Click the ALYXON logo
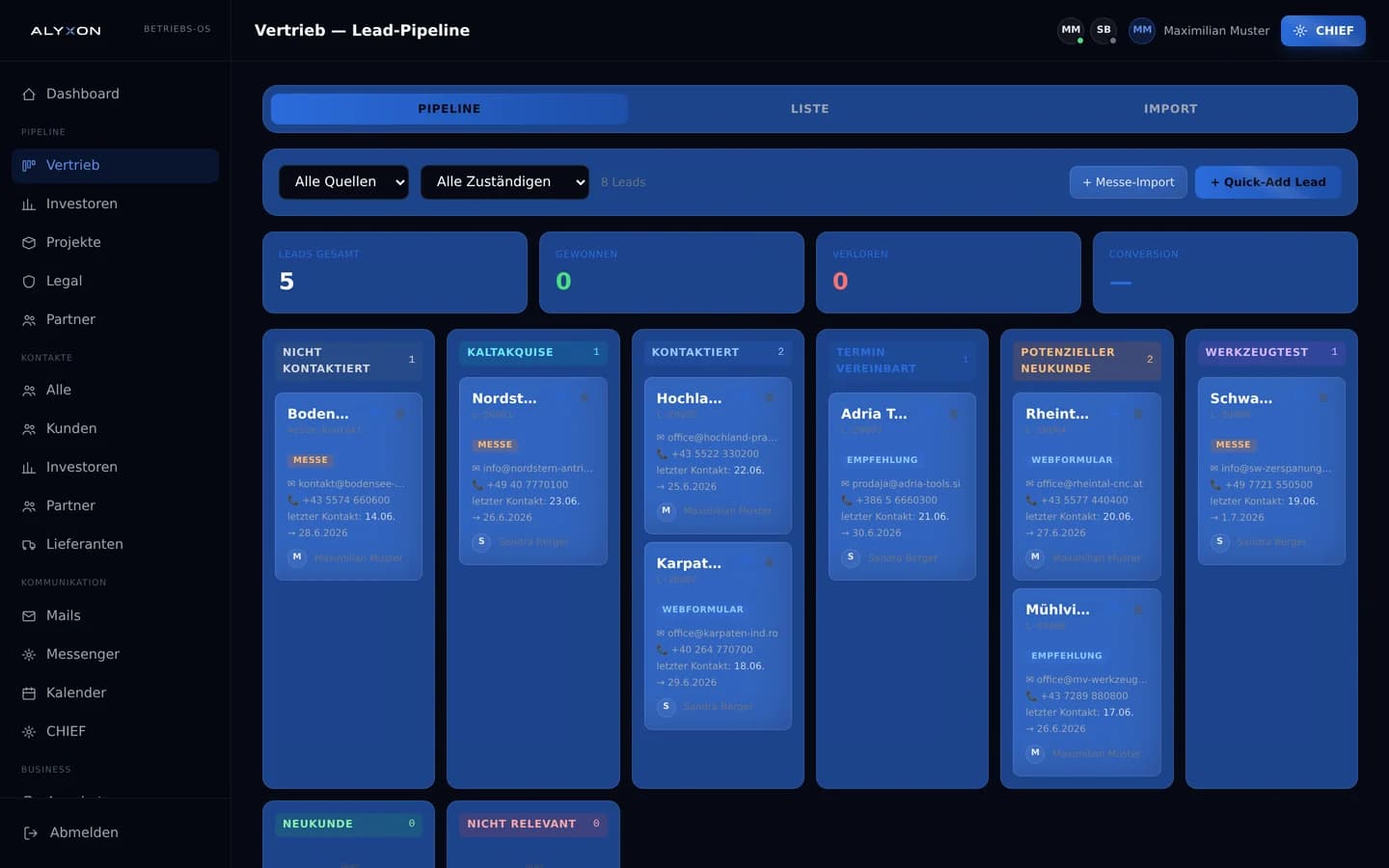Viewport: 1389px width, 868px height. point(66,31)
